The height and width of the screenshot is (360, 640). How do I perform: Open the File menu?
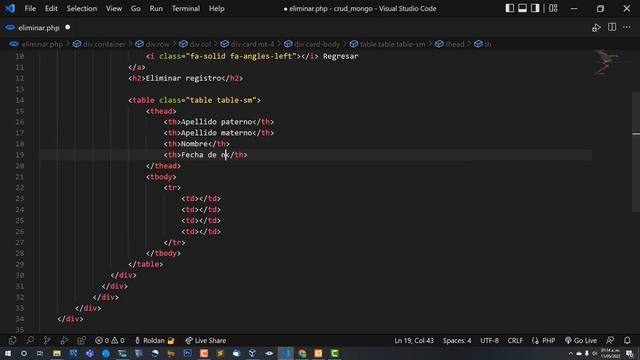[30, 9]
